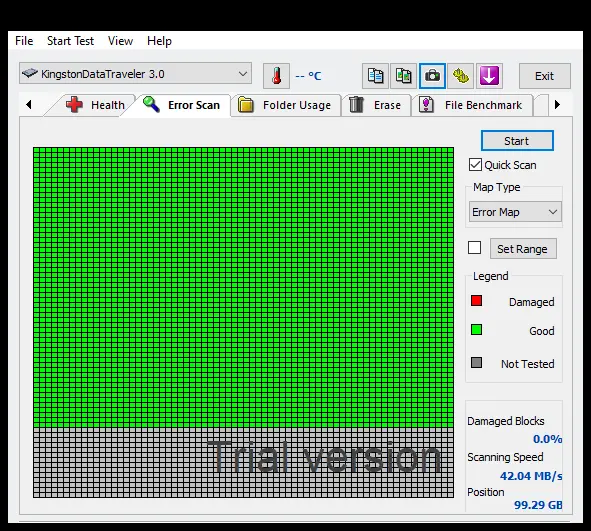This screenshot has height=531, width=591.
Task: Switch to the Health tab
Action: 92,105
